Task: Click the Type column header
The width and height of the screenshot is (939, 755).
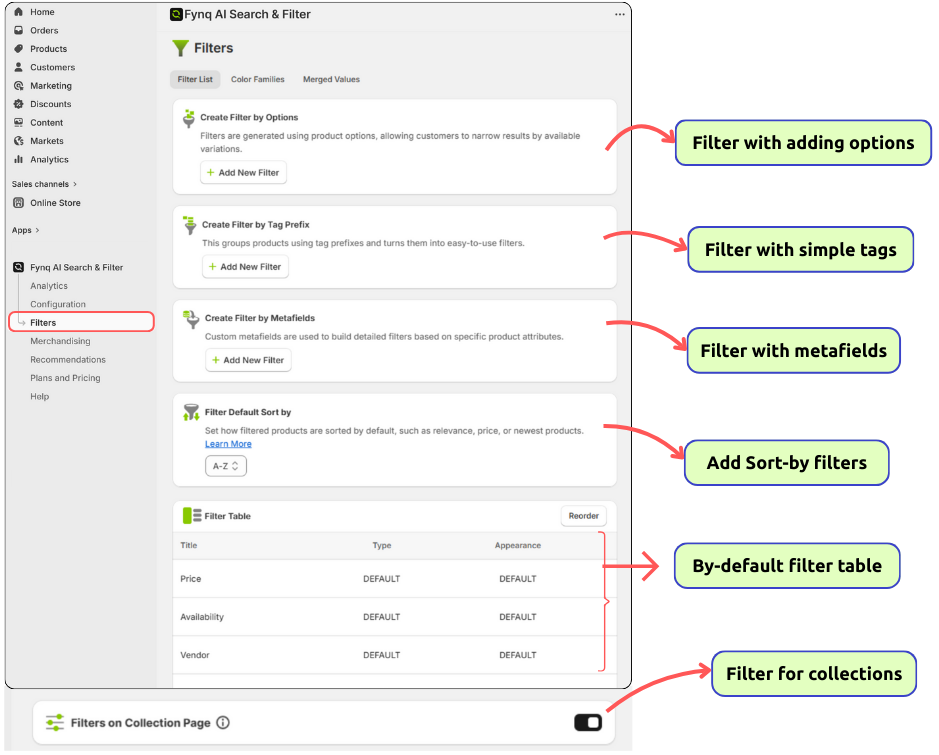Action: (381, 545)
